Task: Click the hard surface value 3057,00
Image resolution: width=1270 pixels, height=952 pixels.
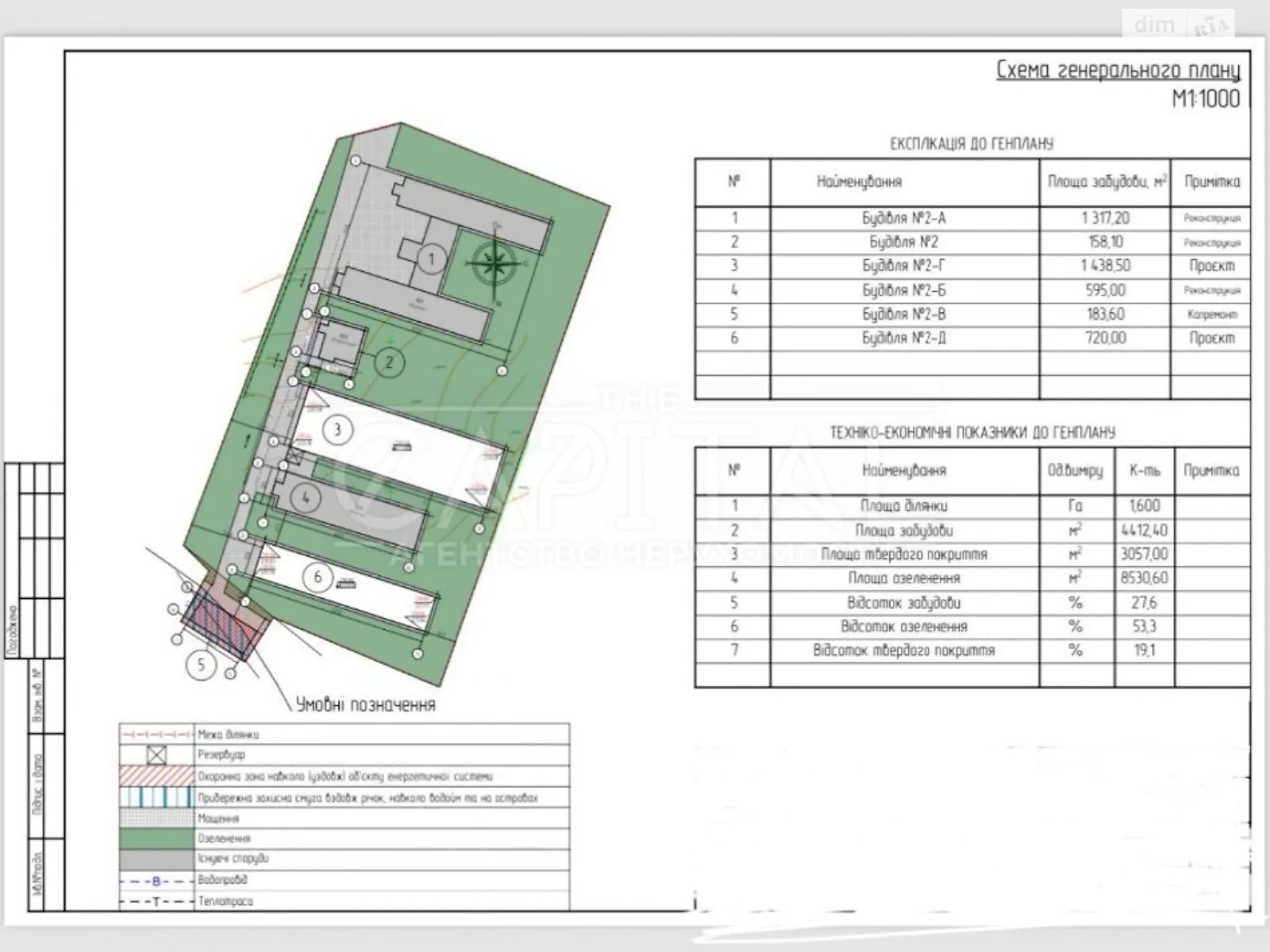Action: coord(1145,555)
